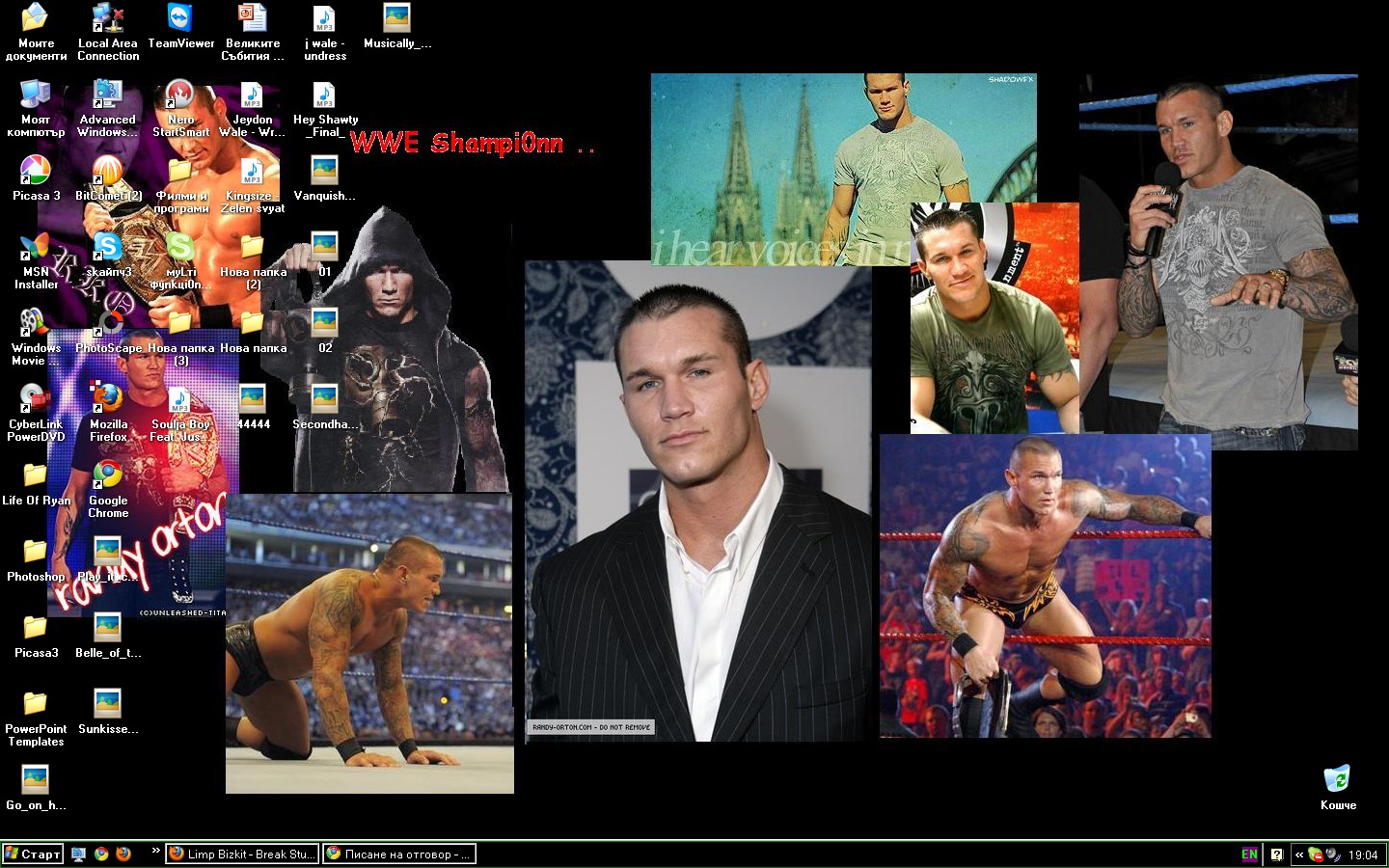Open Musically_ image file icon
This screenshot has height=868, width=1389.
pyautogui.click(x=396, y=26)
